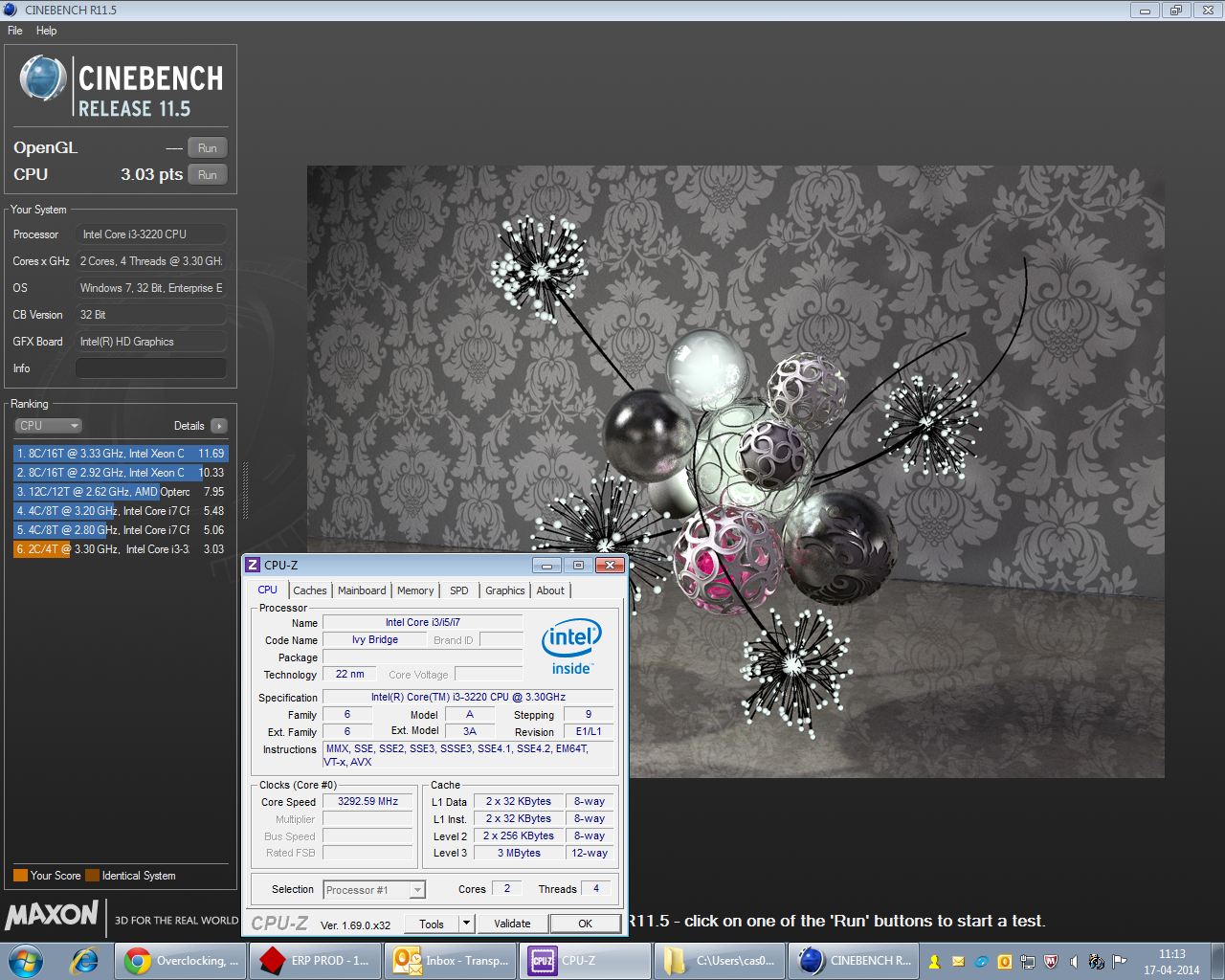Launch Internet Explorer from the taskbar

coord(85,961)
